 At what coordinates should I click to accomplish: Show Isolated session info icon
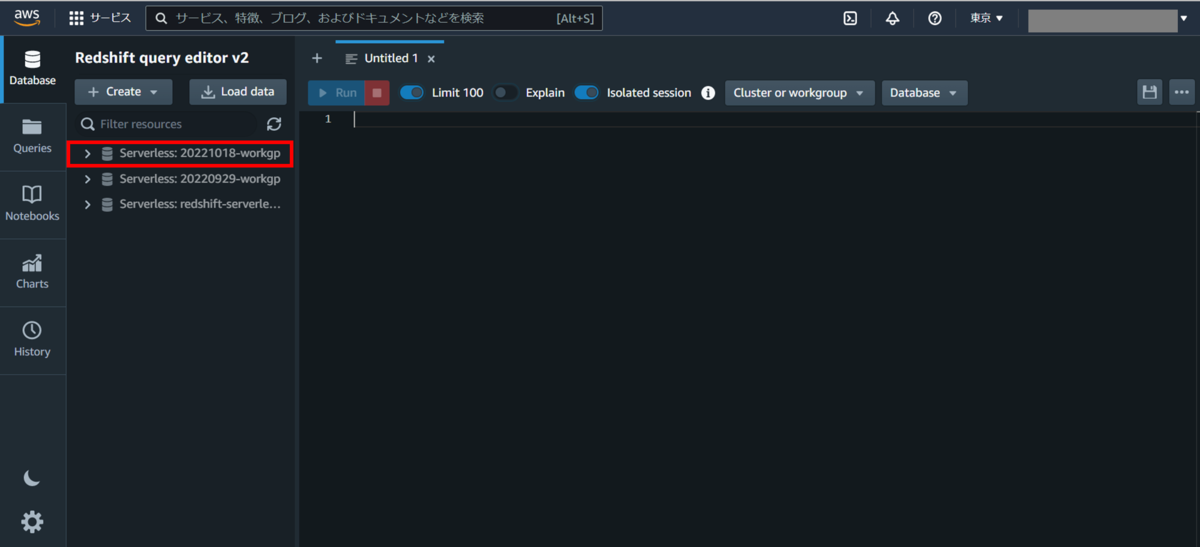click(x=708, y=93)
